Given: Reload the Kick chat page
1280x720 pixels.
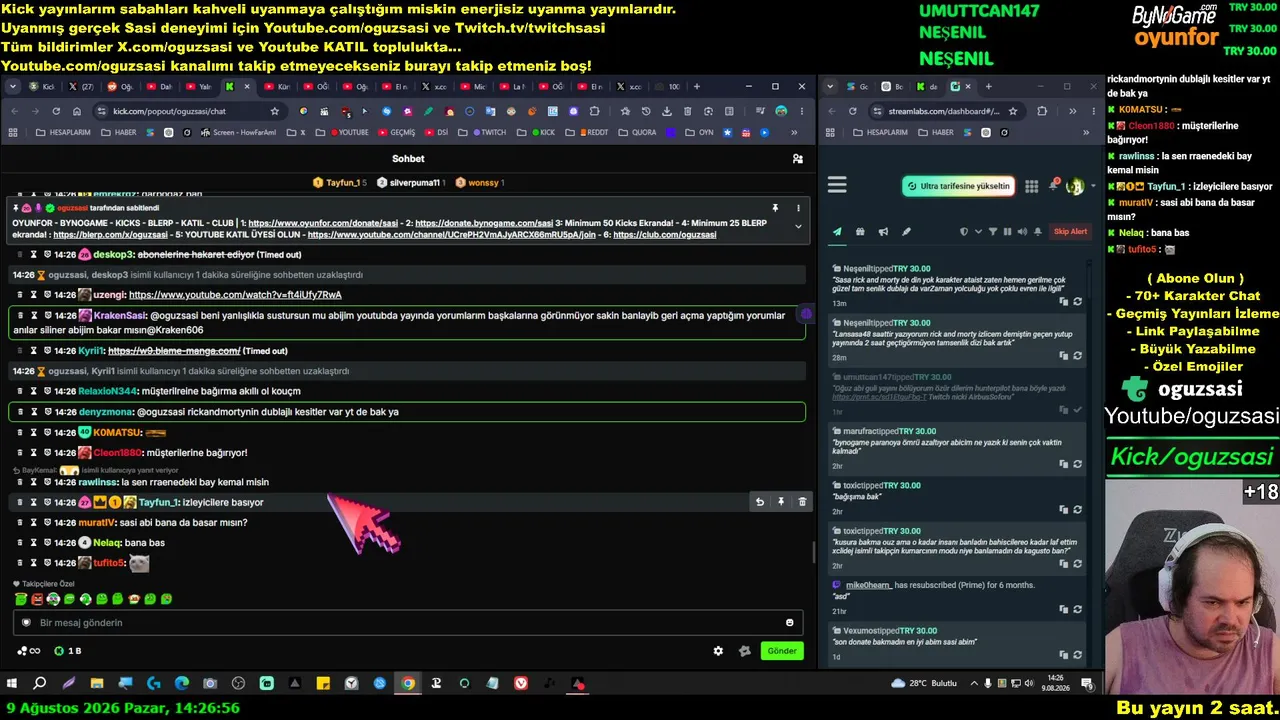Looking at the screenshot, I should pos(56,111).
